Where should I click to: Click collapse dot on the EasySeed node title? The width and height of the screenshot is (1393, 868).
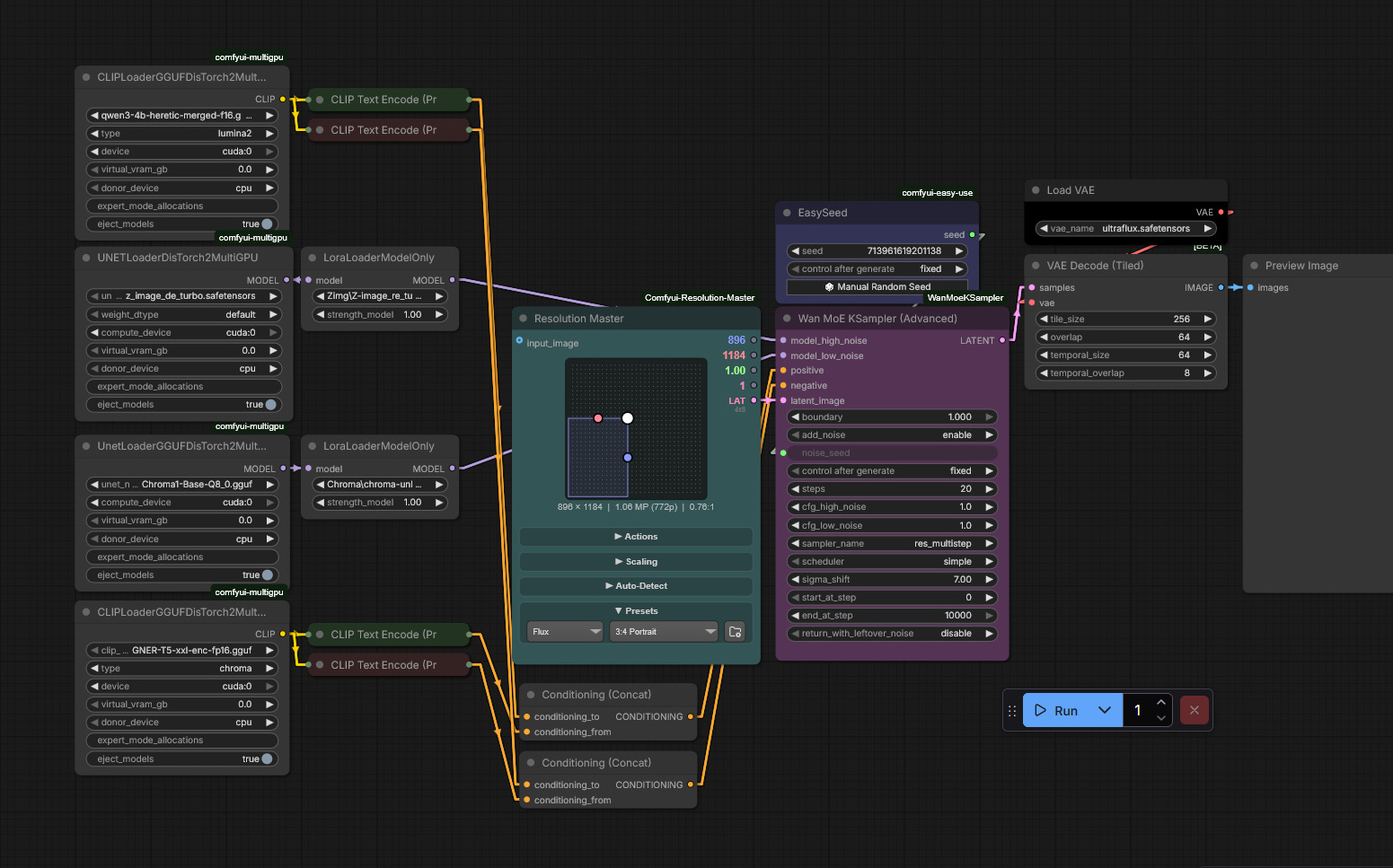click(787, 213)
